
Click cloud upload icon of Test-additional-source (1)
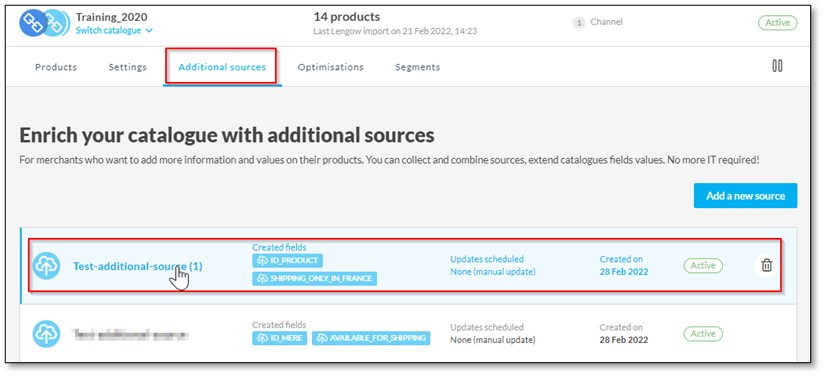(46, 266)
